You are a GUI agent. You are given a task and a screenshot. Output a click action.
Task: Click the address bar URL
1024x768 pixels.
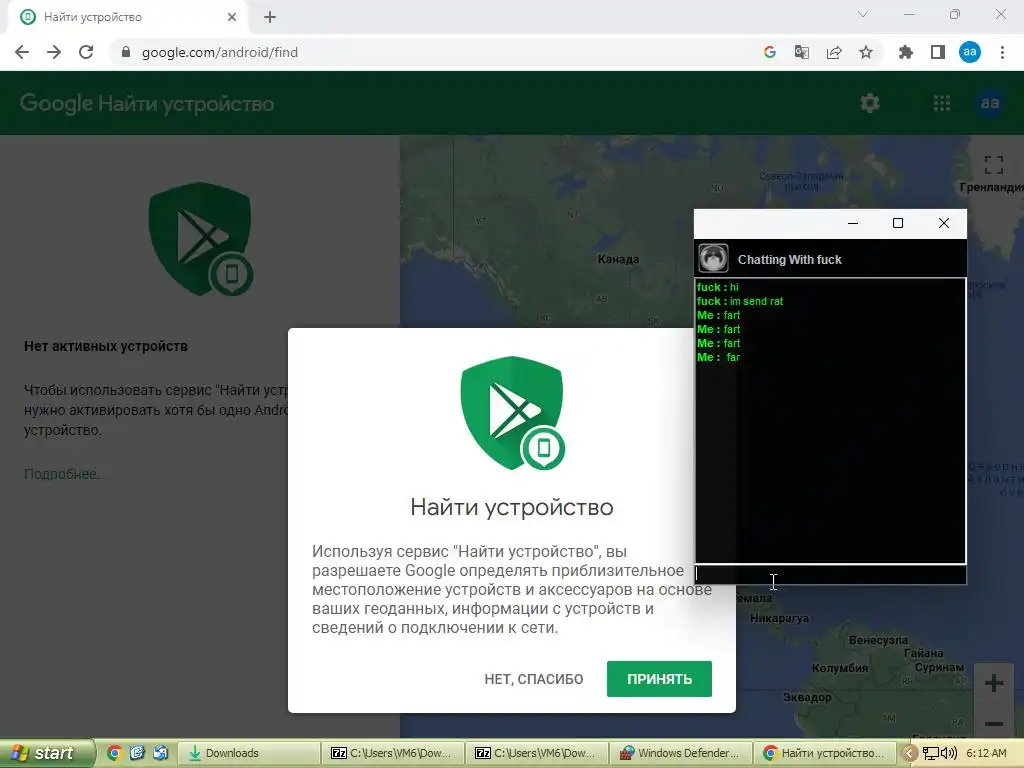219,52
